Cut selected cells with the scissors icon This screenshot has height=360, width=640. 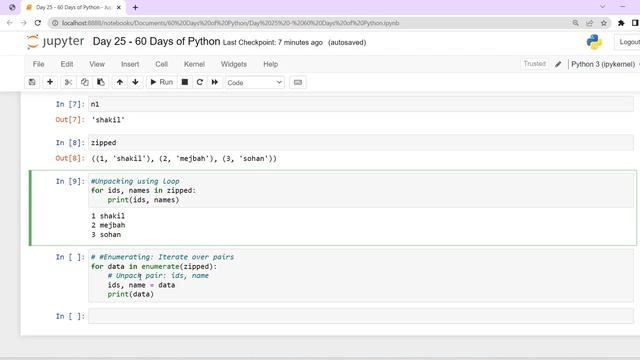pyautogui.click(x=68, y=82)
